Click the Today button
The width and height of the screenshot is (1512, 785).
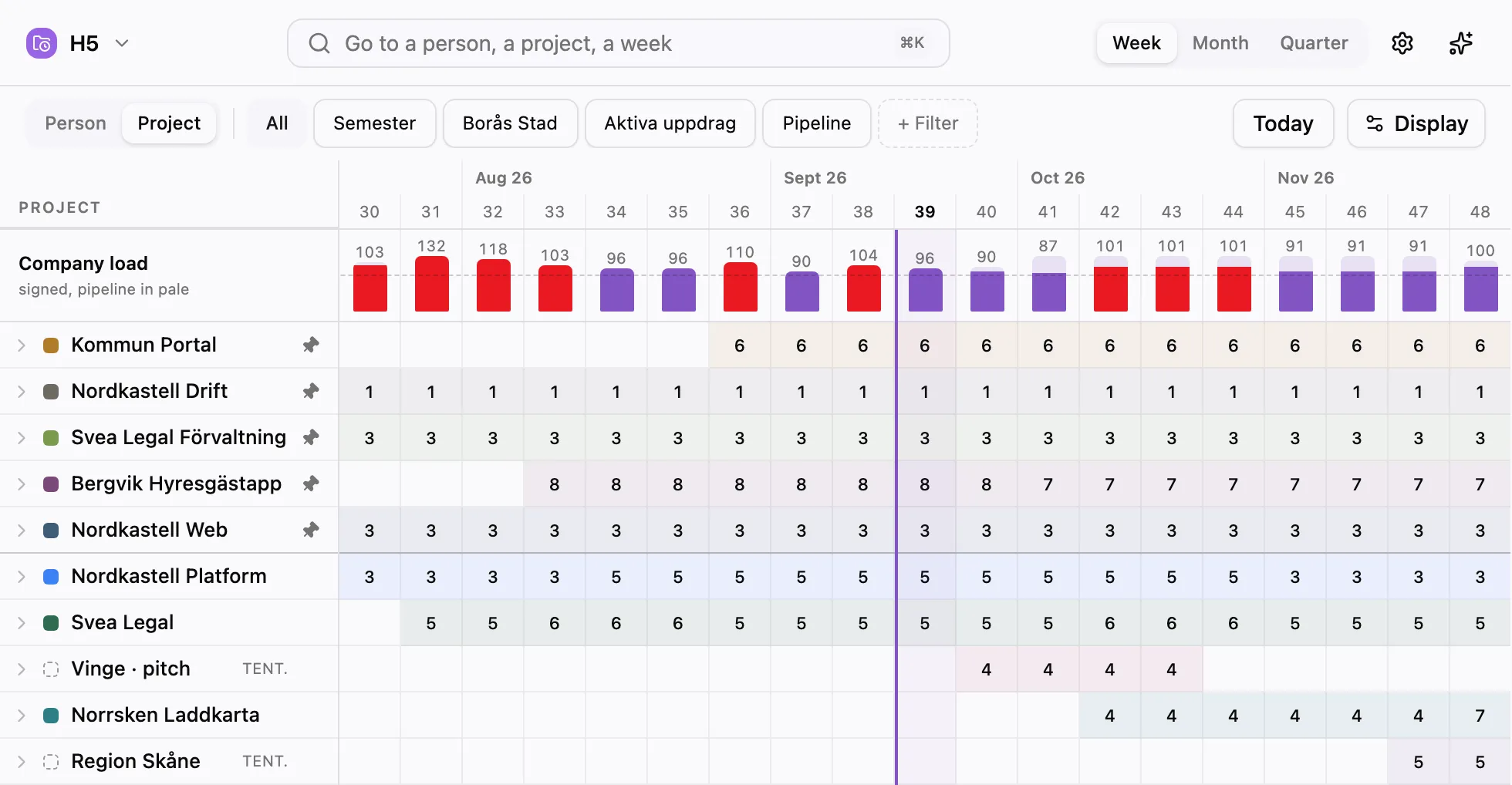tap(1284, 123)
